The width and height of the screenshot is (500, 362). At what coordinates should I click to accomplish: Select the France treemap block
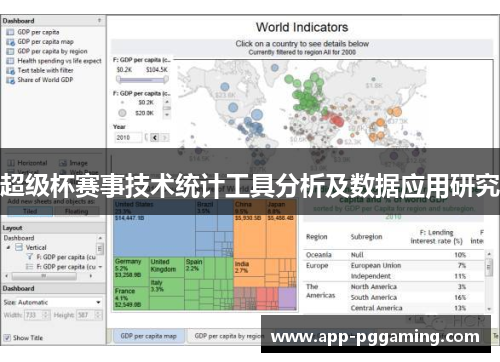tap(131, 298)
